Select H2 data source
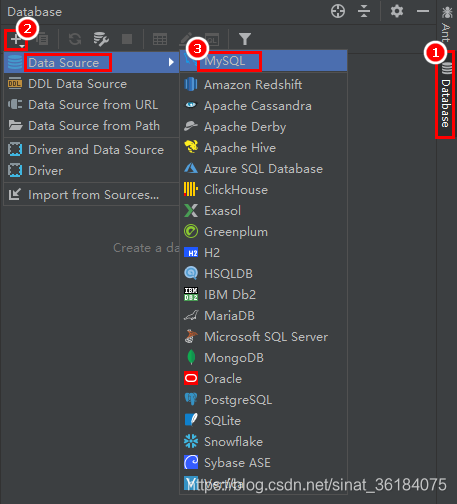Image resolution: width=457 pixels, height=504 pixels. tap(263, 253)
